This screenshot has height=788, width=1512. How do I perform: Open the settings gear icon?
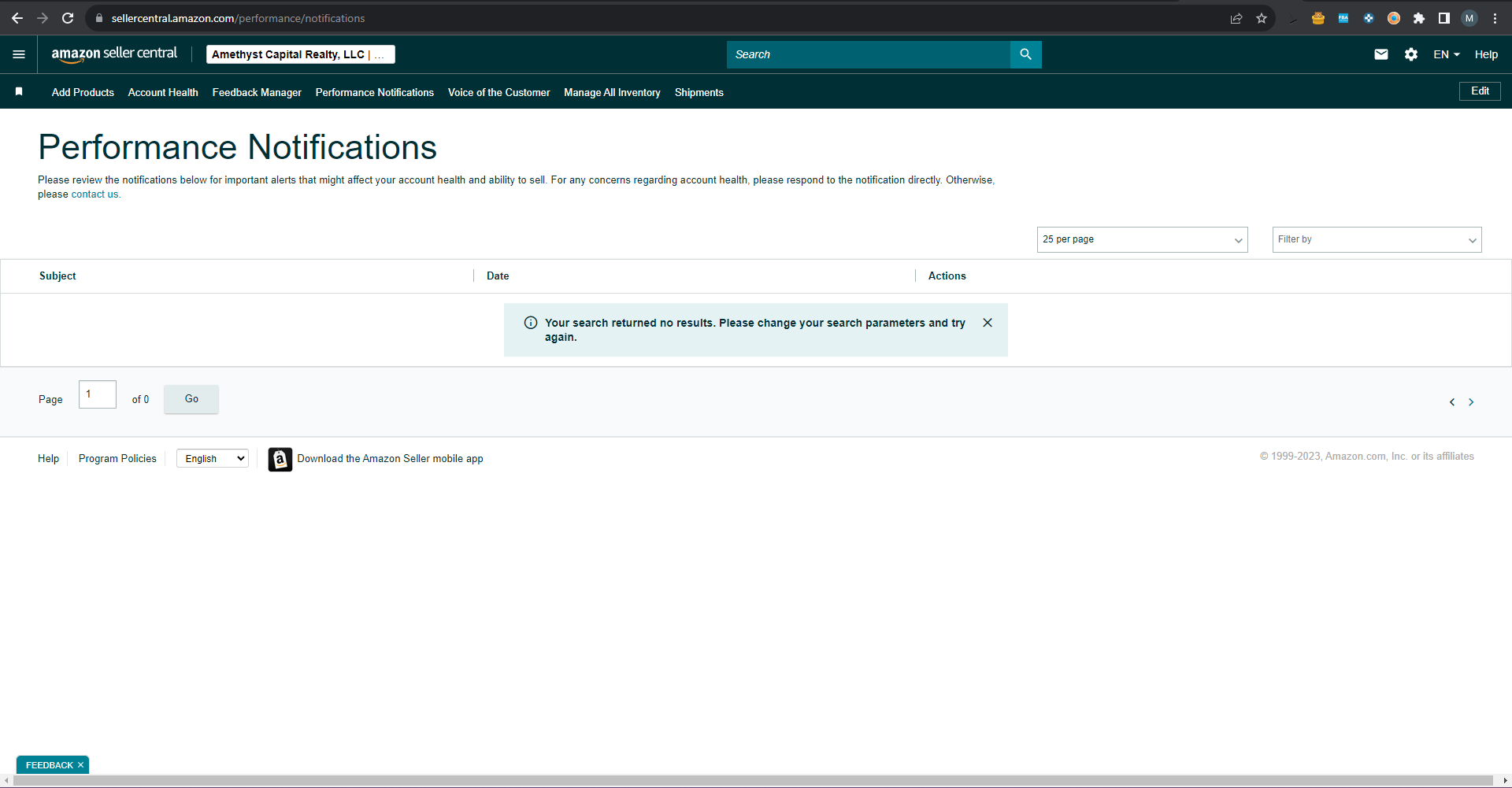coord(1411,54)
